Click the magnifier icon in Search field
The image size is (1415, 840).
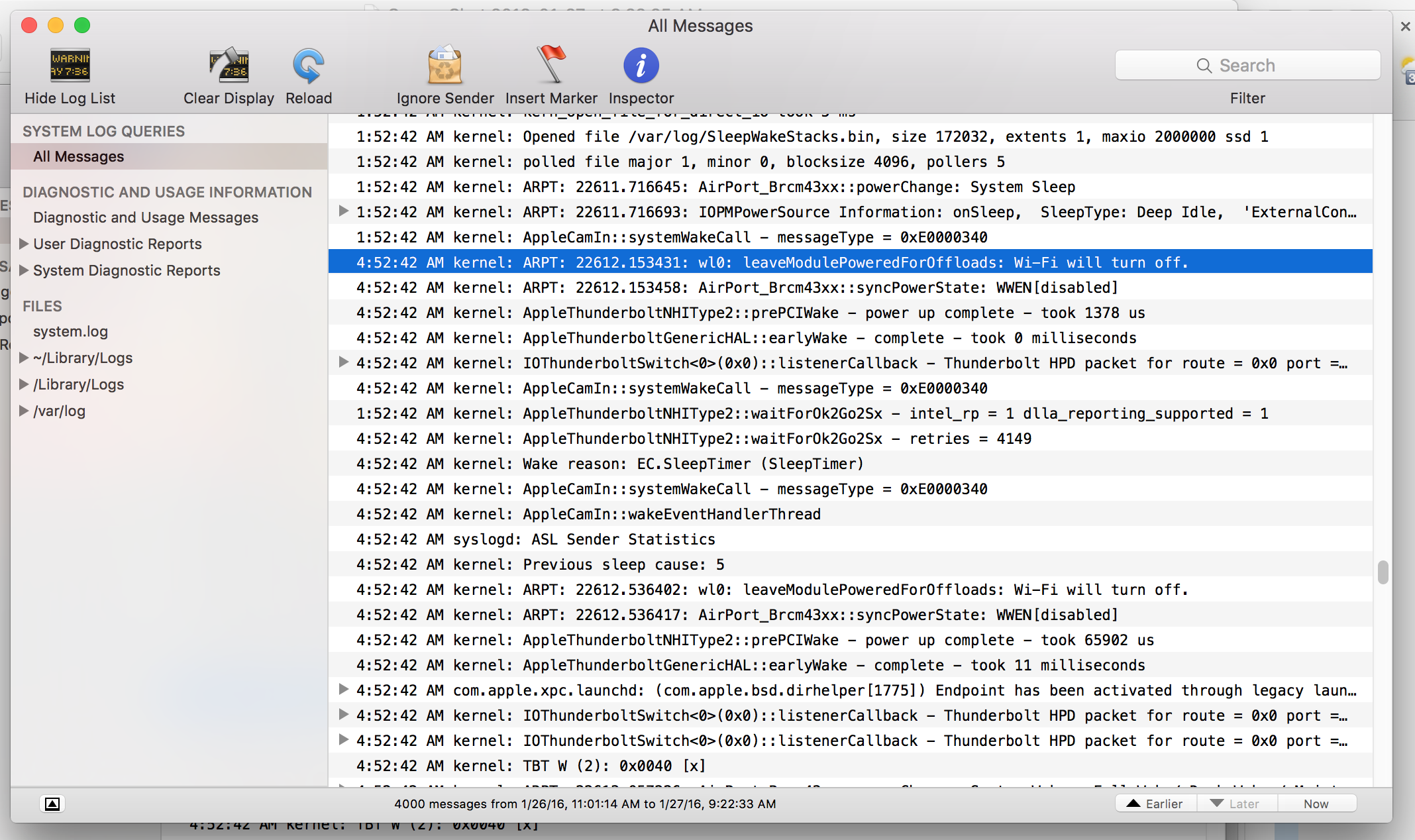click(x=1204, y=66)
